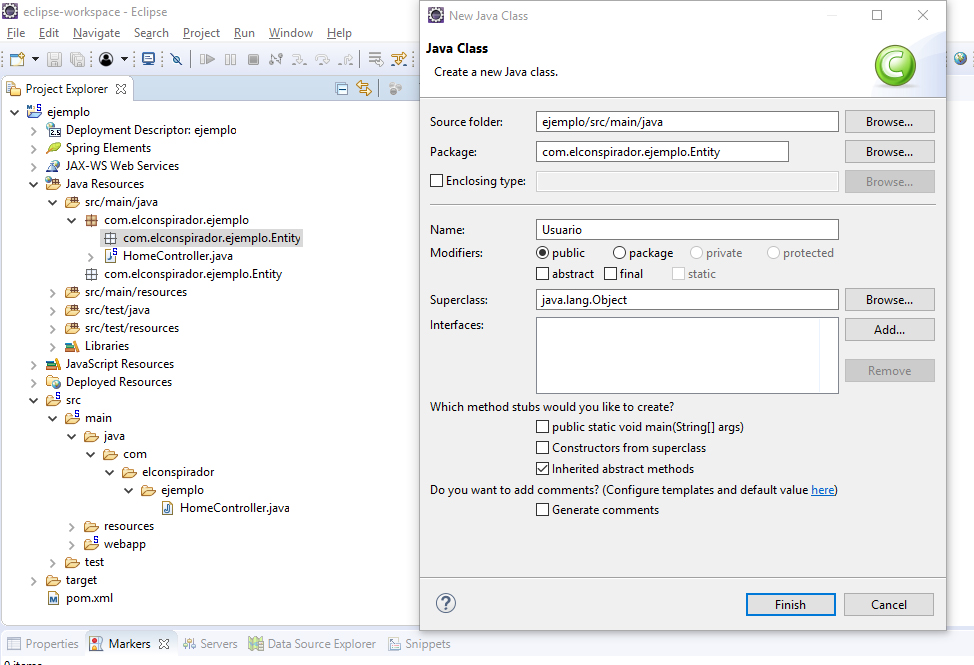Collapse the src/main/java node
The image size is (974, 665).
pos(53,202)
